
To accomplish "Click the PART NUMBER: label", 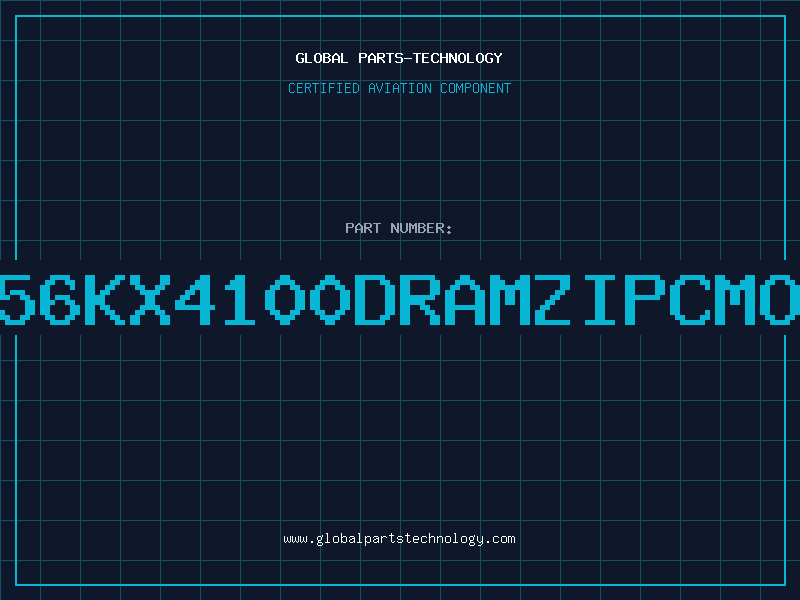I will tap(399, 228).
